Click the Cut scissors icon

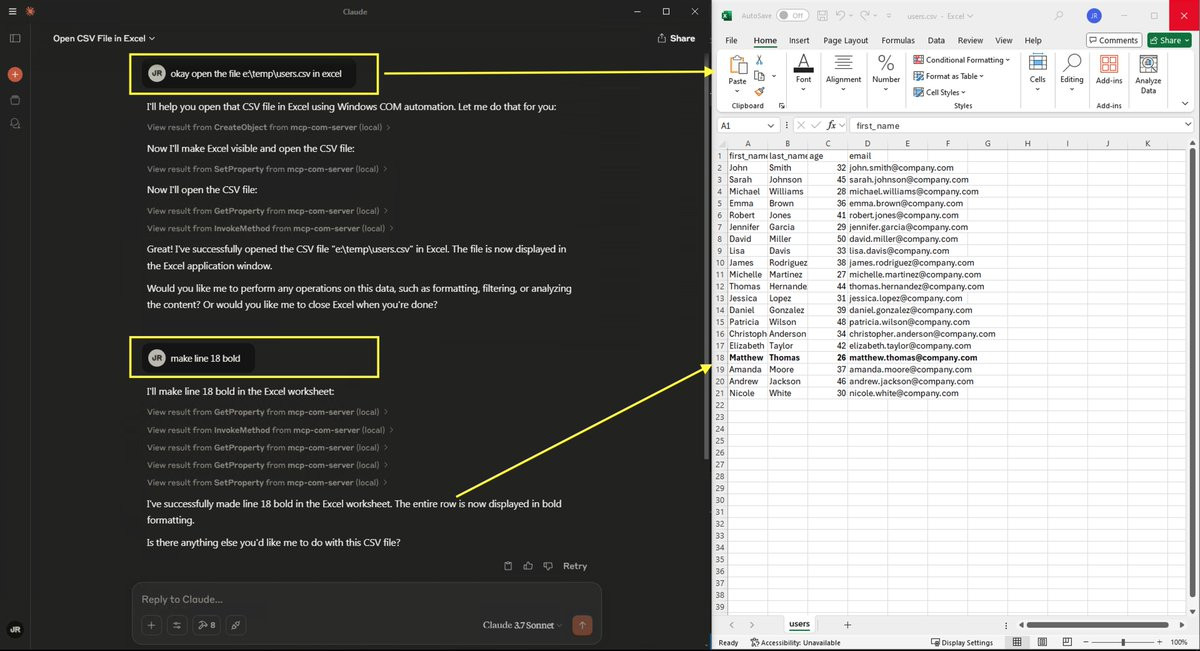tap(759, 61)
